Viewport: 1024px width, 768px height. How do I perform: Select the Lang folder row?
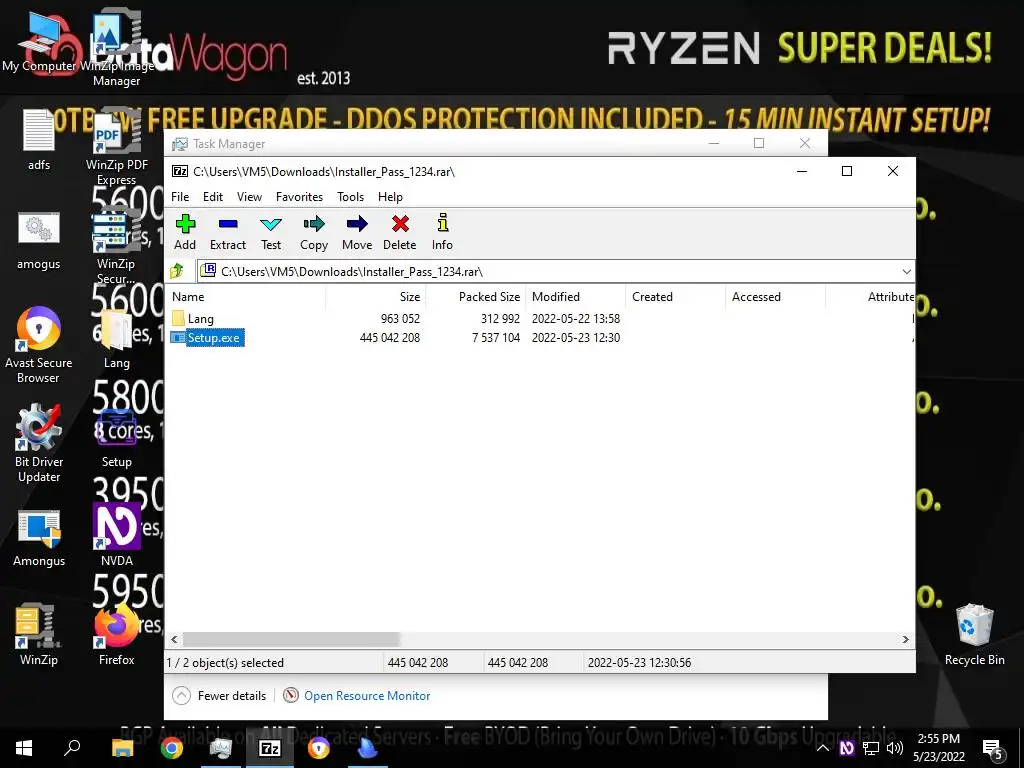click(541, 319)
